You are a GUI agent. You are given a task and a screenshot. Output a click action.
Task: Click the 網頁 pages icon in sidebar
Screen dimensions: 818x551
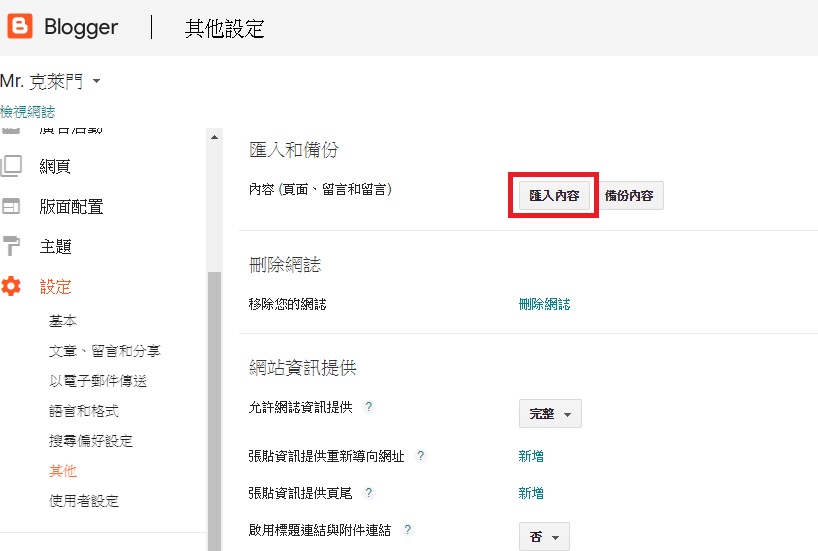click(12, 166)
